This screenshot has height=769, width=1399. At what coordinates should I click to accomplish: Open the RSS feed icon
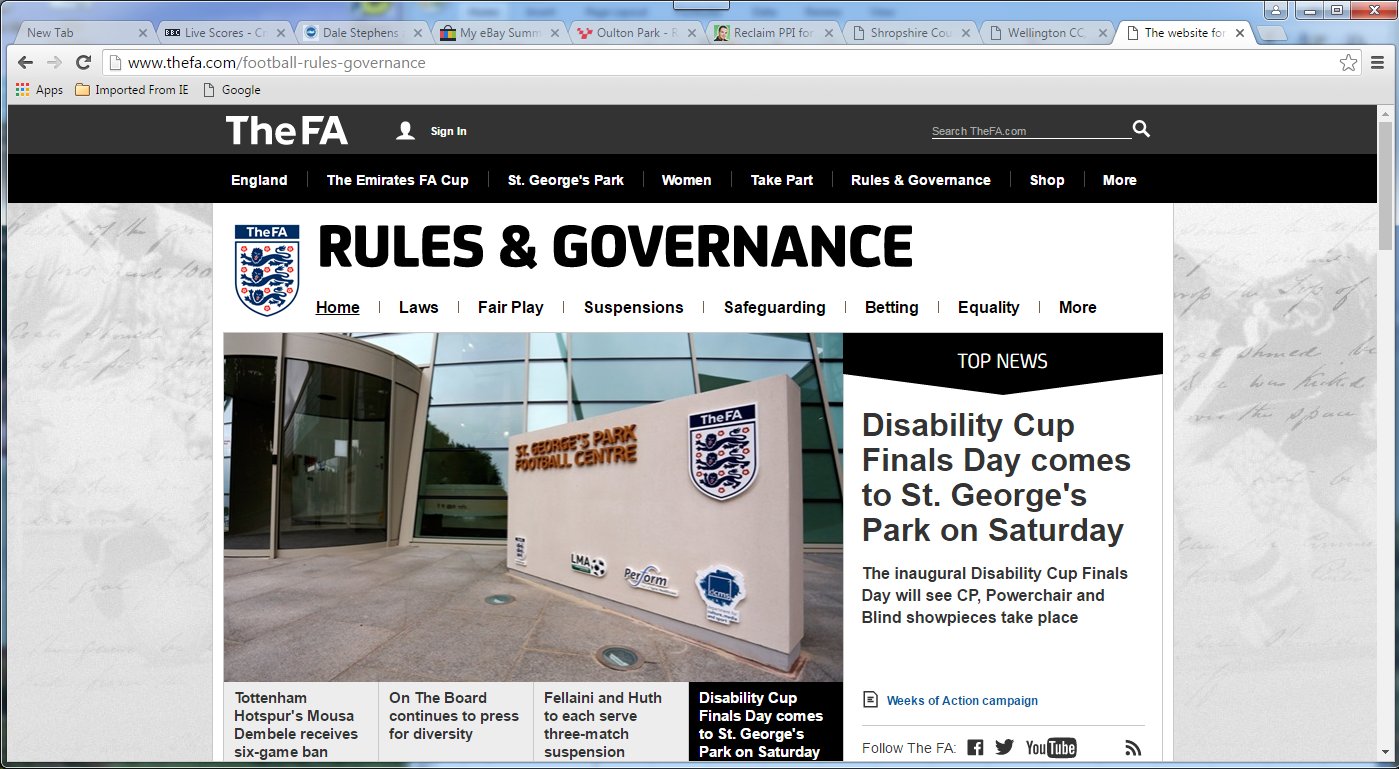point(1133,748)
